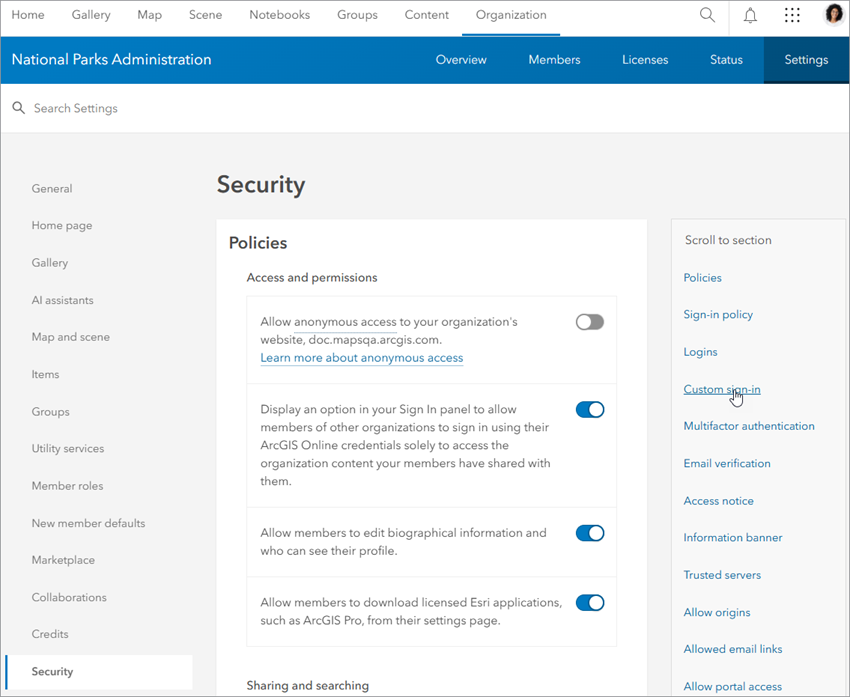The height and width of the screenshot is (697, 850).
Task: Open the Licenses tab
Action: tap(645, 59)
